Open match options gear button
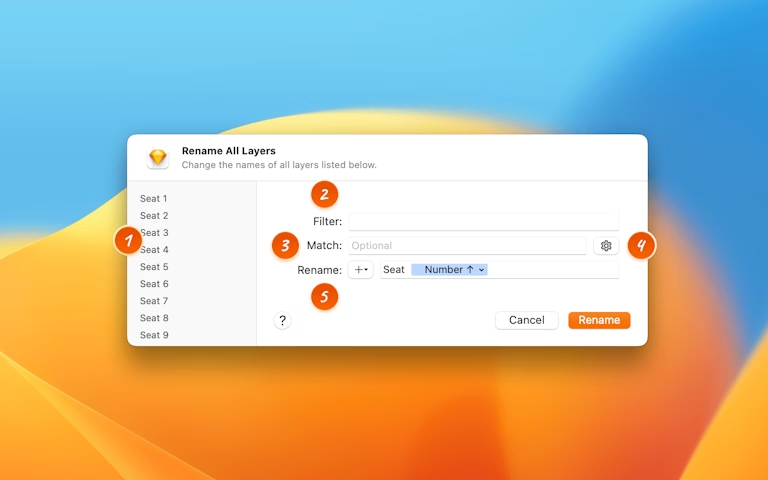Image resolution: width=768 pixels, height=480 pixels. click(x=606, y=245)
